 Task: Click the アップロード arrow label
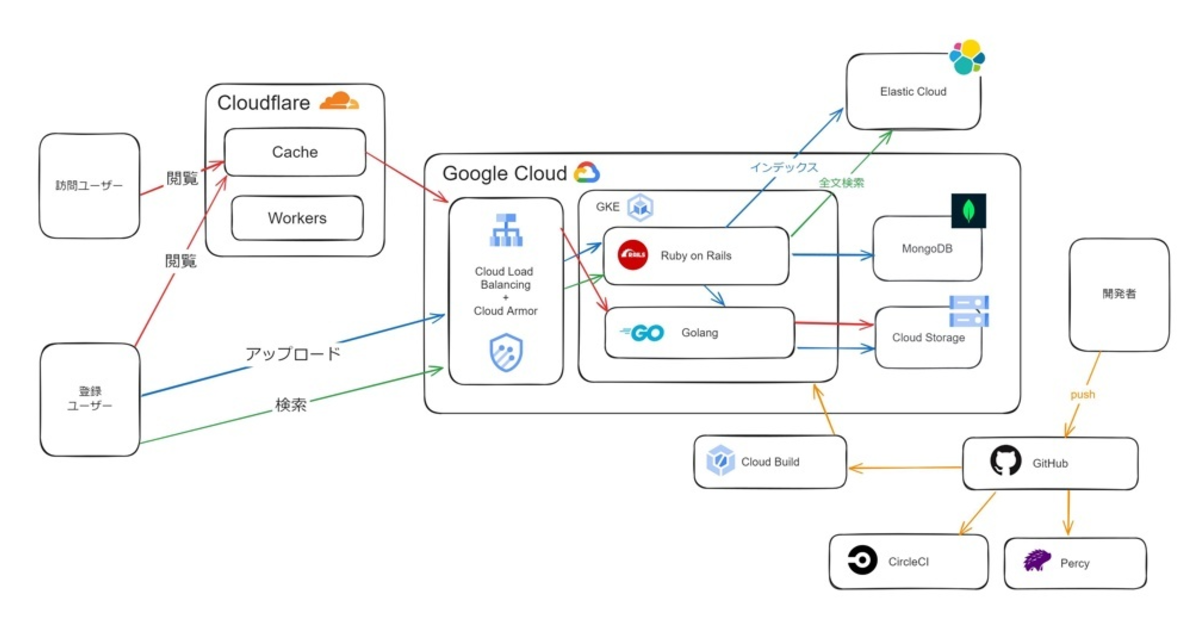click(293, 353)
